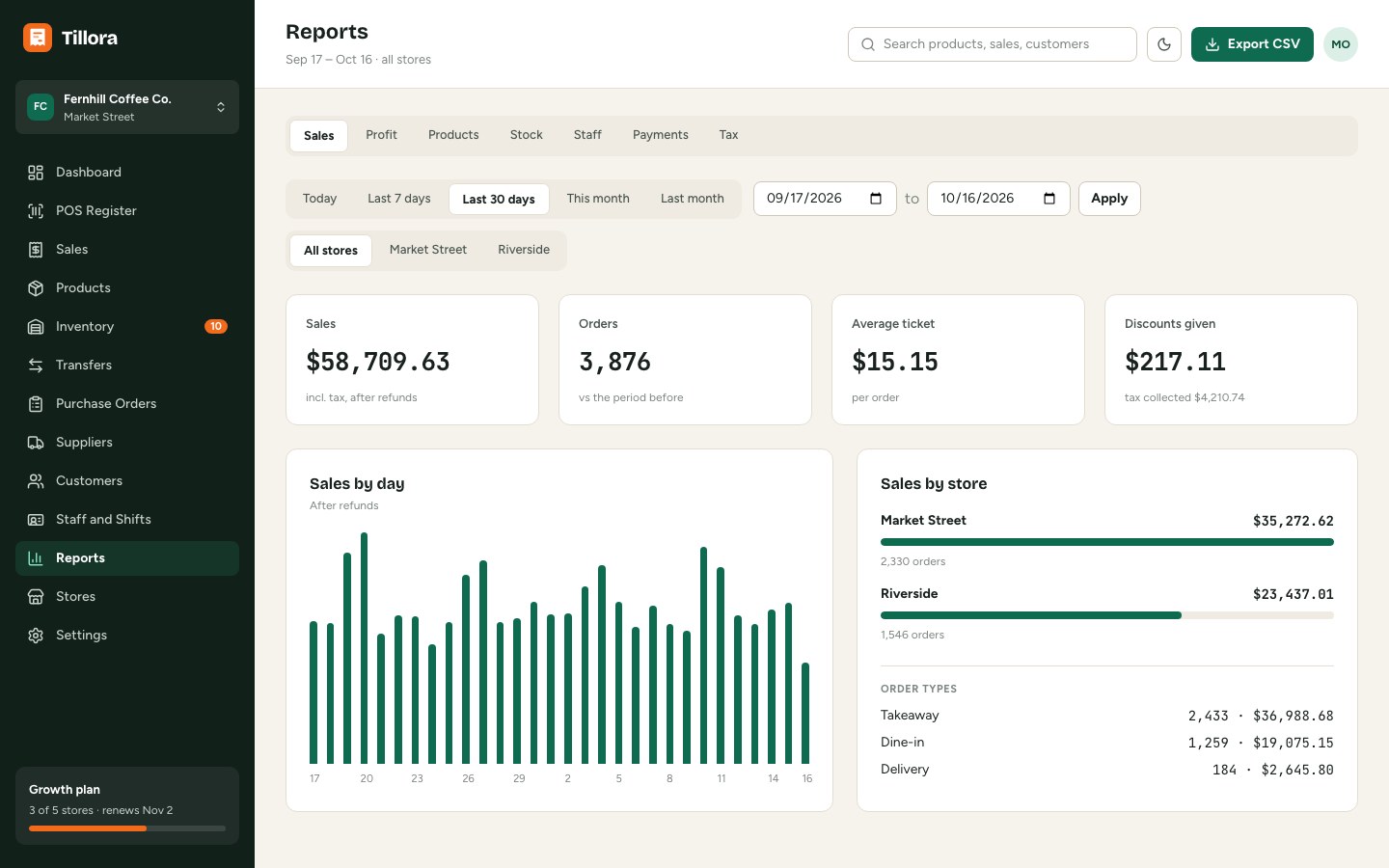Filter by the Market Street store
The width and height of the screenshot is (1389, 868).
tap(428, 250)
